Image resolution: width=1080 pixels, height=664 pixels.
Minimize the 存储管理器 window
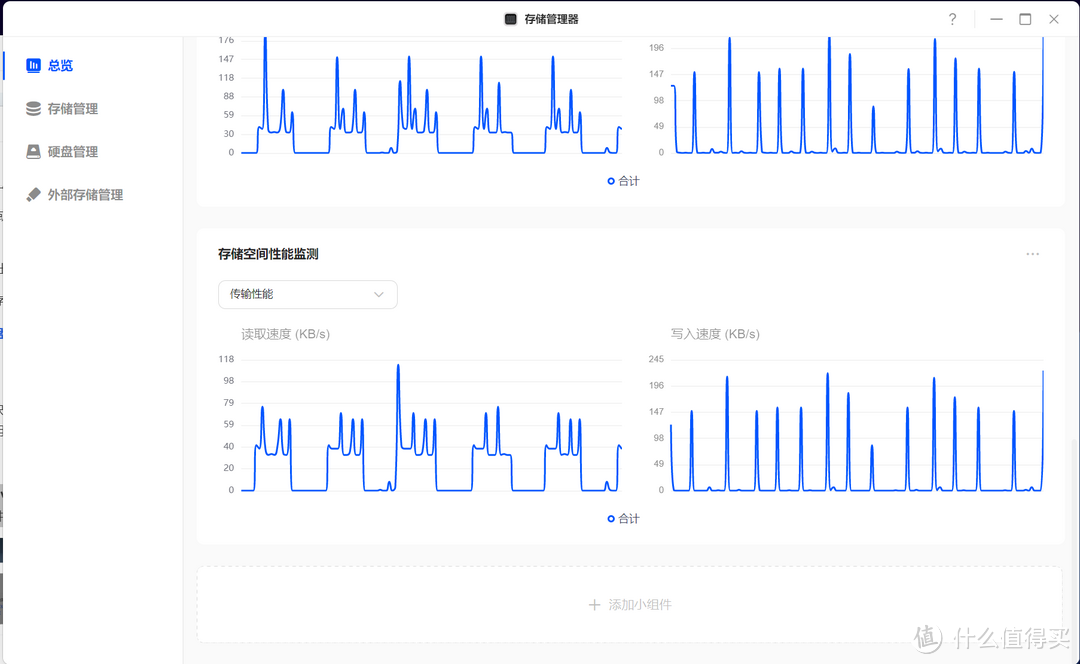pos(996,19)
